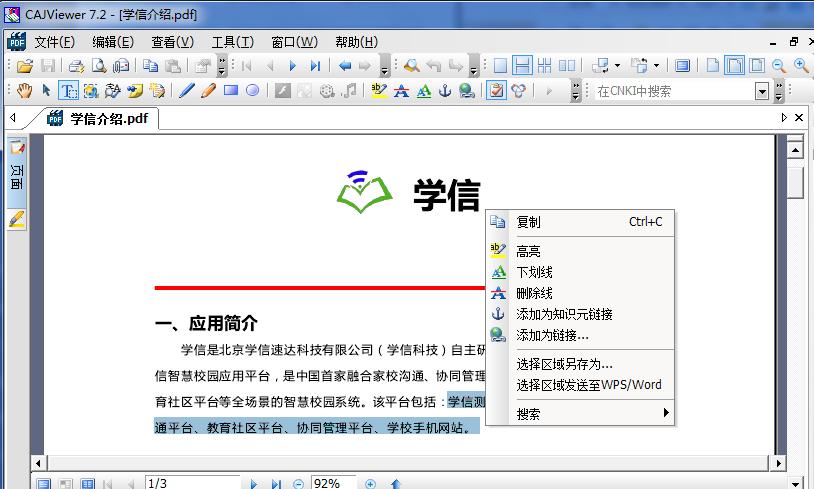Select the Hand pan tool

click(x=24, y=91)
